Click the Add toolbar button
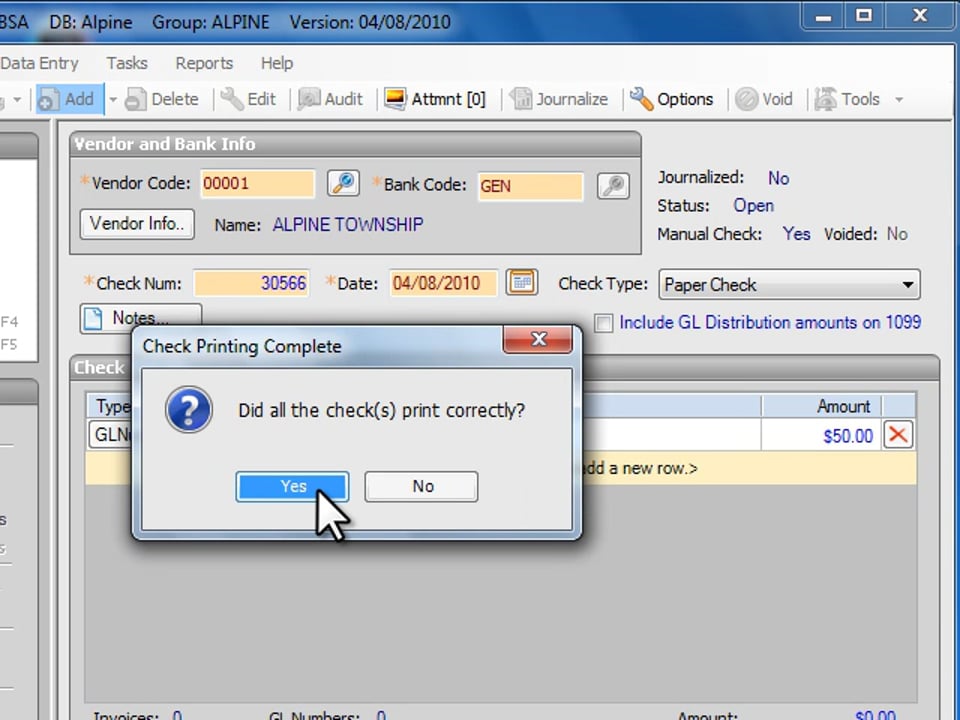Screen dimensions: 960x720 coord(69,99)
